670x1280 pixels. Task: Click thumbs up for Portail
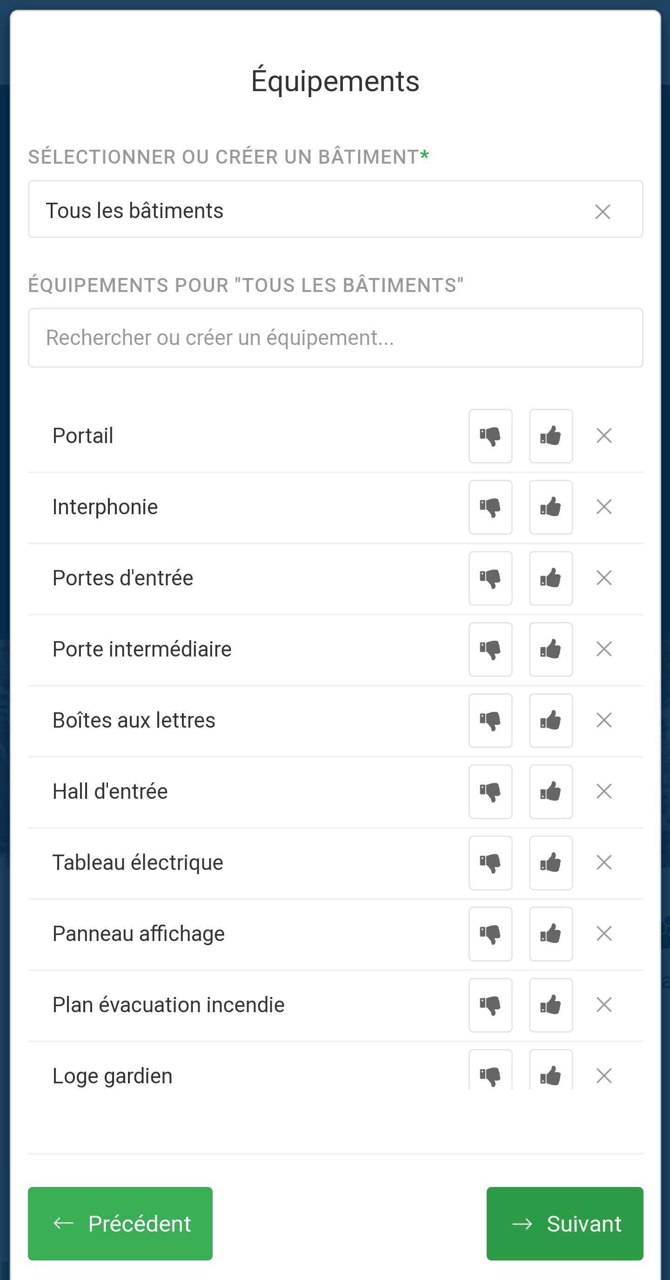[551, 436]
